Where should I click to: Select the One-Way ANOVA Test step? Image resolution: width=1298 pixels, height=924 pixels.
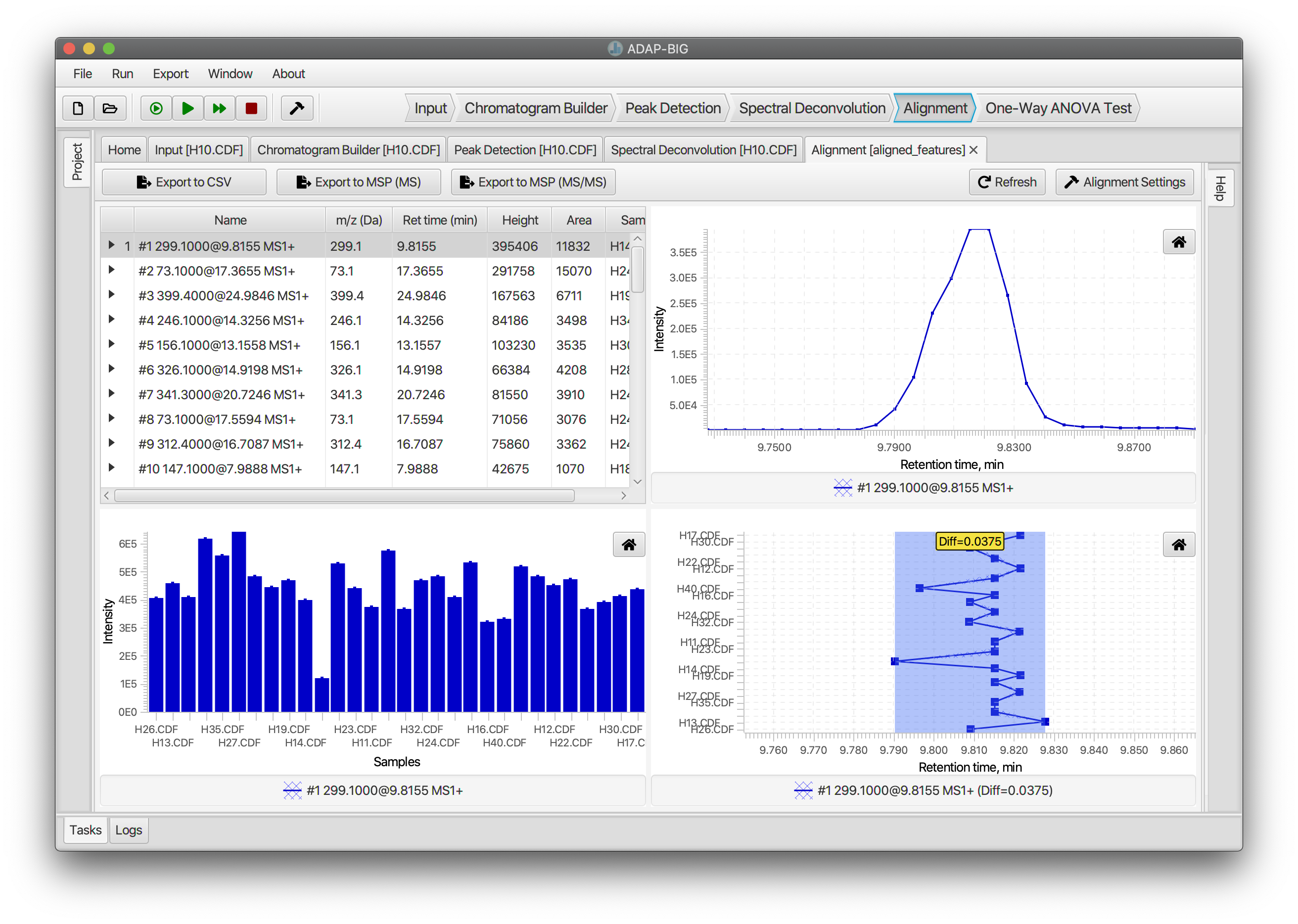[1058, 108]
